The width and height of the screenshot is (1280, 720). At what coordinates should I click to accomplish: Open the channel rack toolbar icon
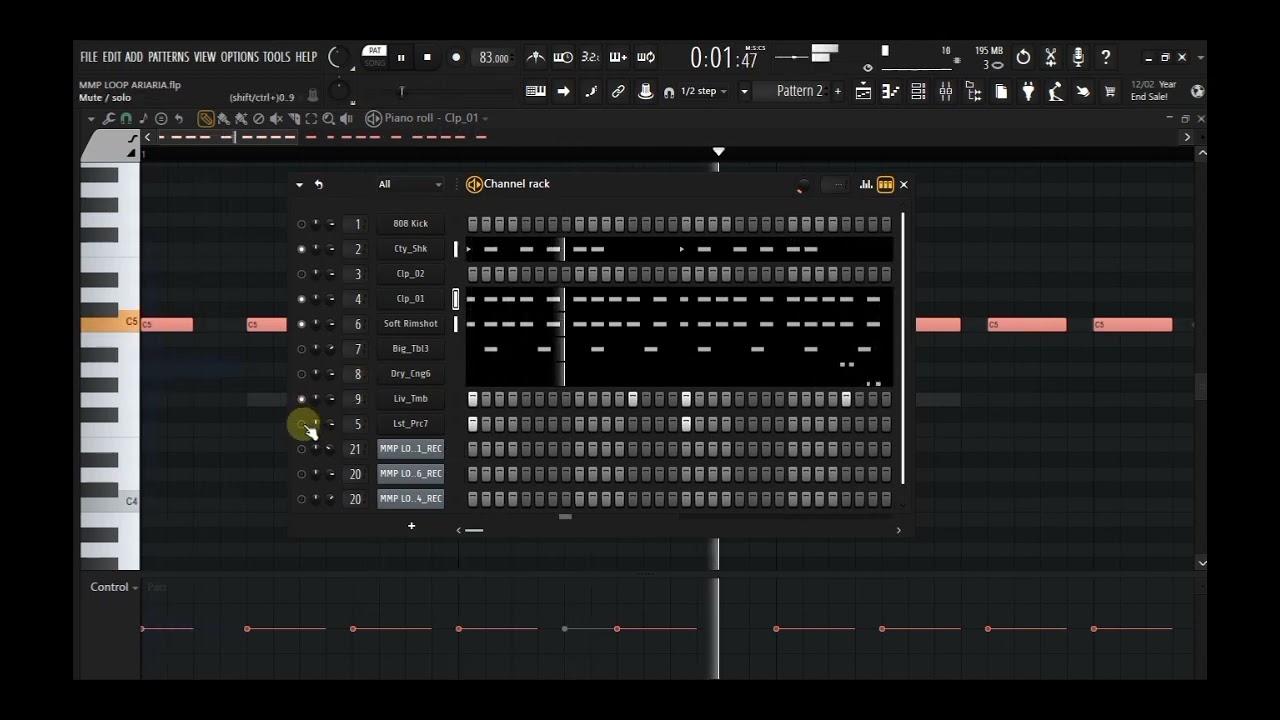point(918,92)
